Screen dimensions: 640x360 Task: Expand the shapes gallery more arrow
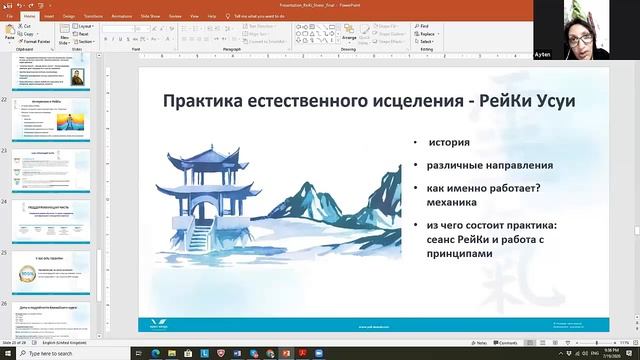pyautogui.click(x=338, y=41)
